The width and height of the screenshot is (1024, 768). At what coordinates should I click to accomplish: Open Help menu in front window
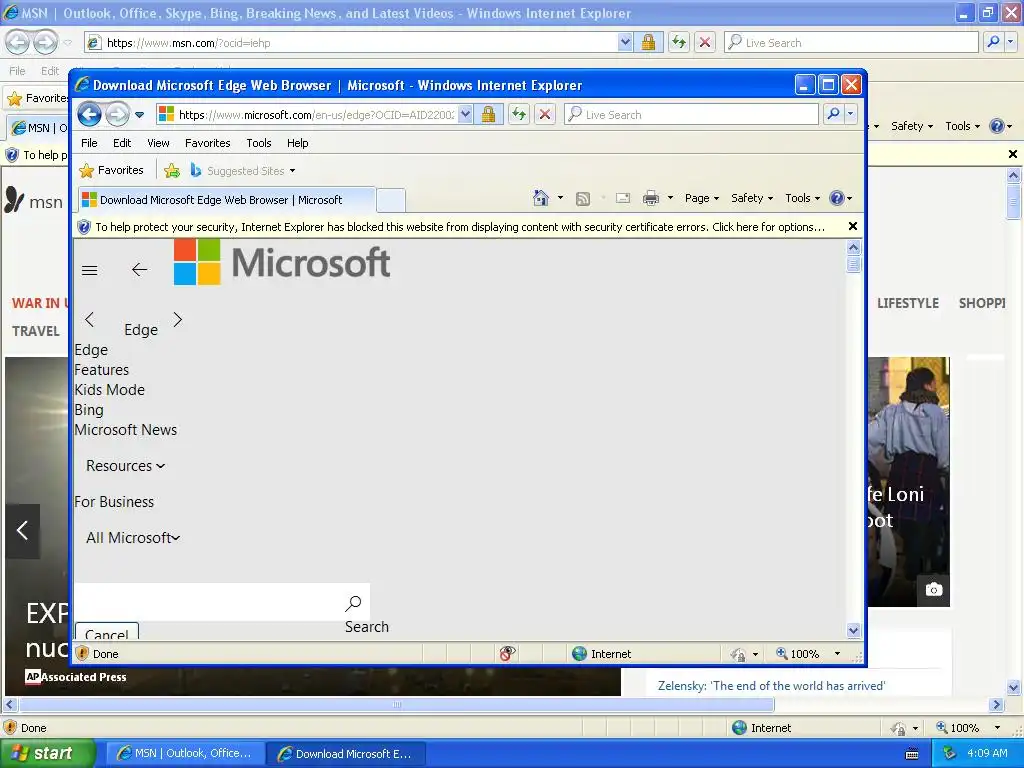297,143
